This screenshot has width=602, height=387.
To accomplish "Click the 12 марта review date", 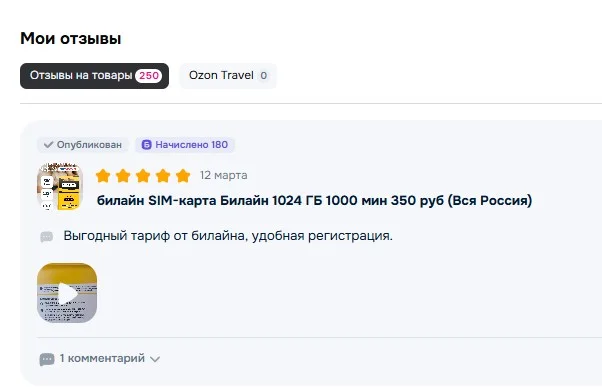I will 223,175.
